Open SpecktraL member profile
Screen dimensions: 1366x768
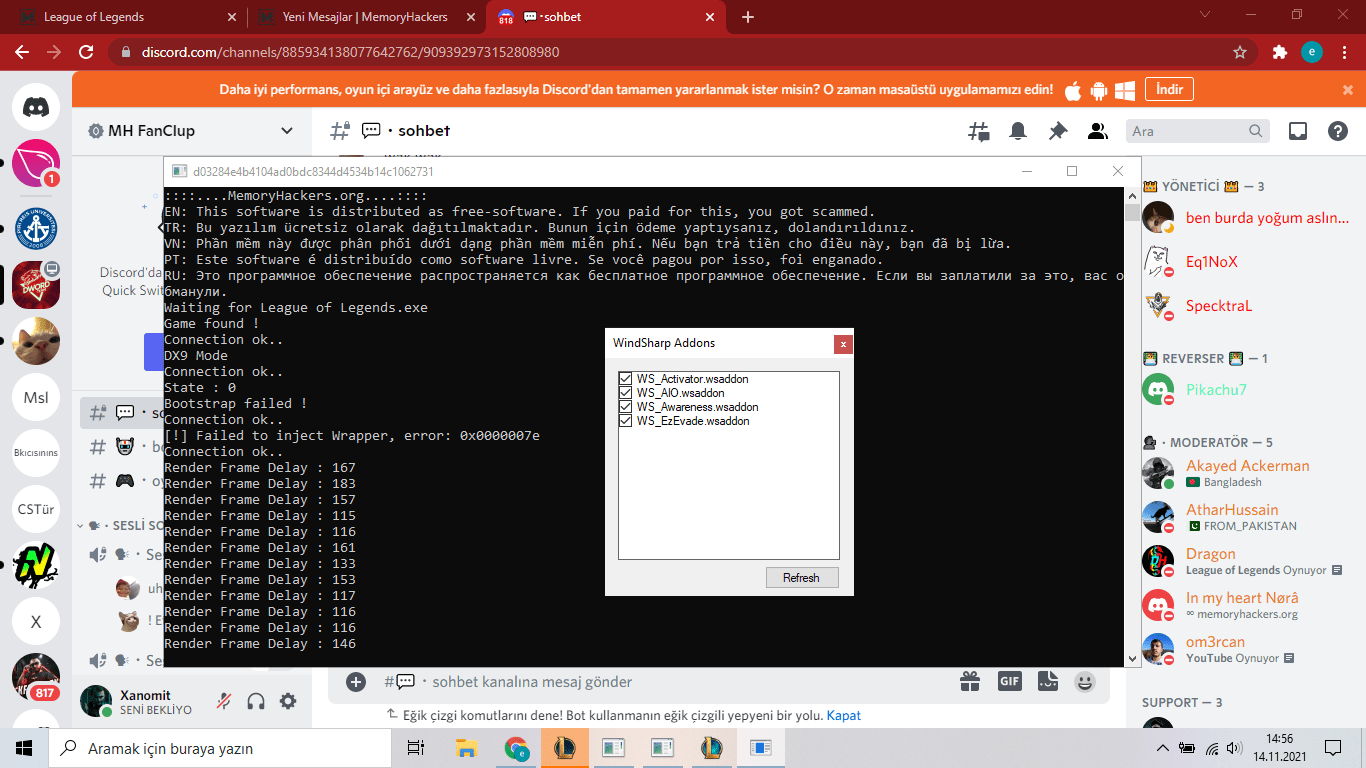tap(1246, 305)
